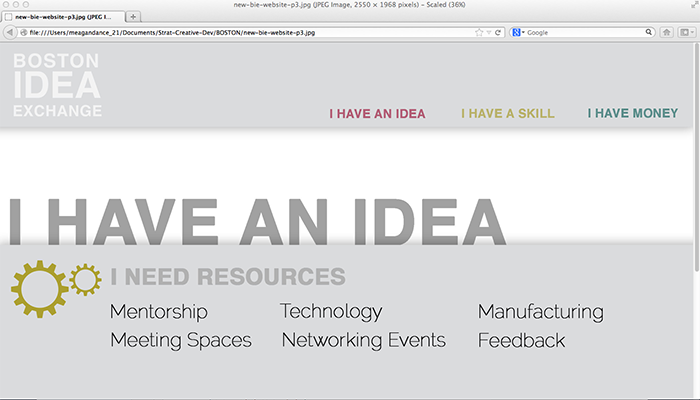This screenshot has height=400, width=700.
Task: Click the small yellow gear icon
Action: click(x=85, y=279)
